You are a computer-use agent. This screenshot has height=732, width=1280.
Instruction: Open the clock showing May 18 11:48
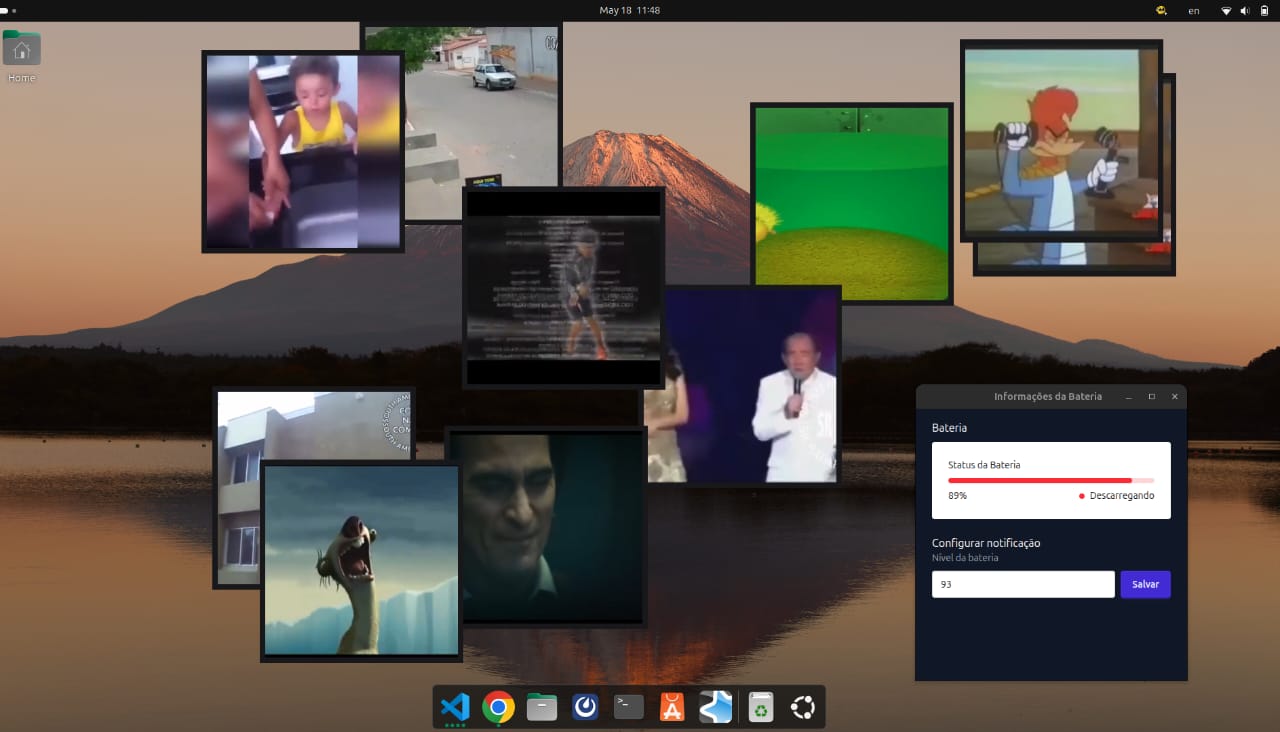tap(629, 10)
